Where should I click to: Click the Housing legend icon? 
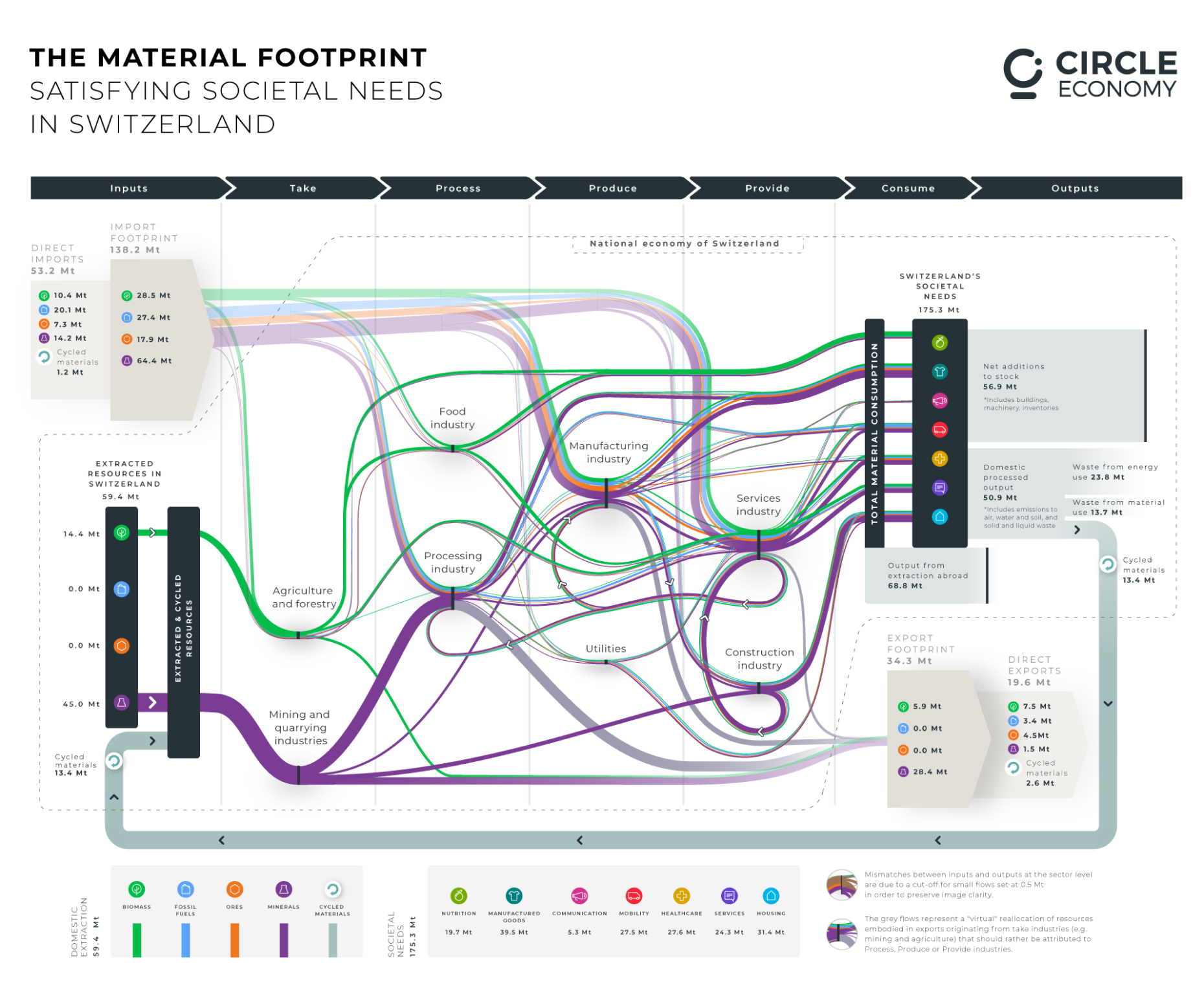point(771,896)
